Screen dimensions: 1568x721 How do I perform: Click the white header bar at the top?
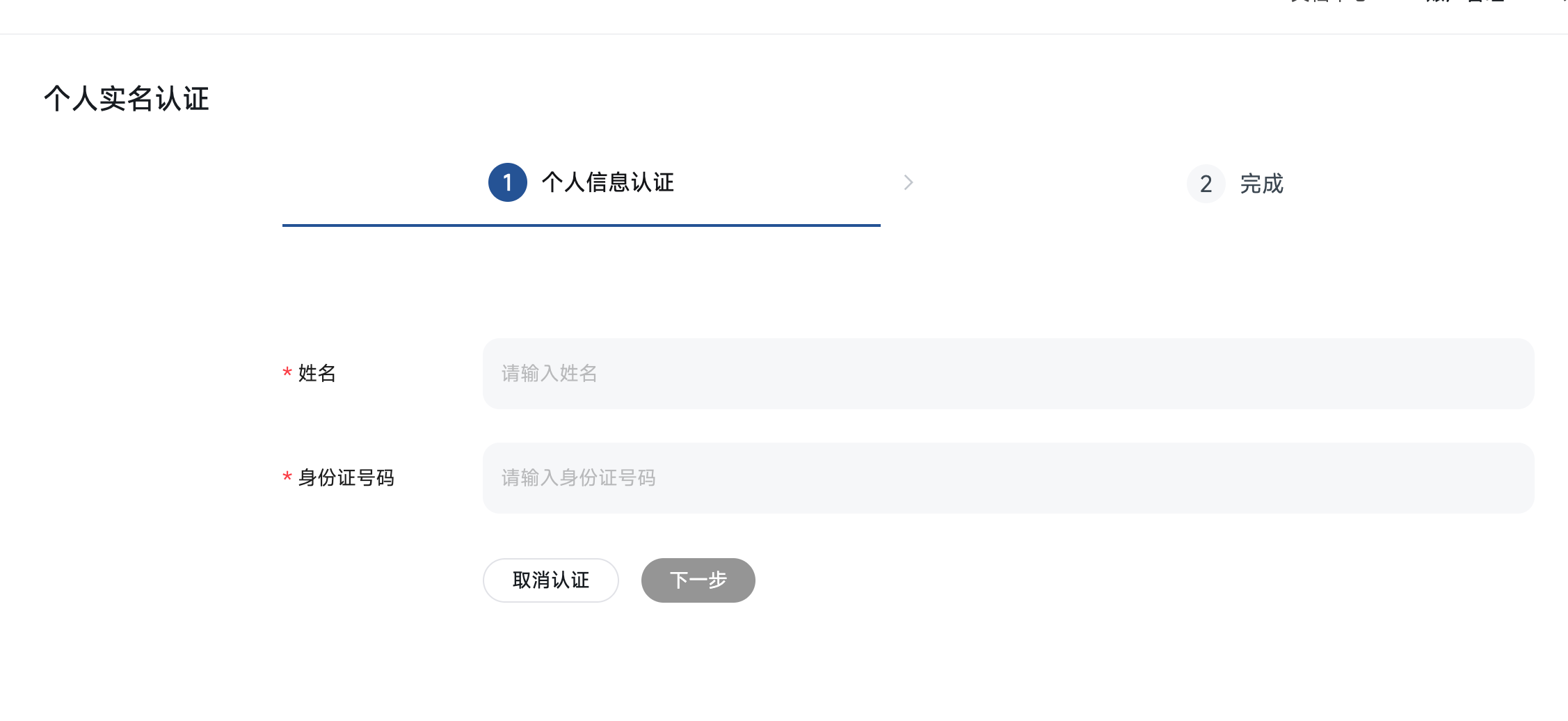pyautogui.click(x=784, y=15)
